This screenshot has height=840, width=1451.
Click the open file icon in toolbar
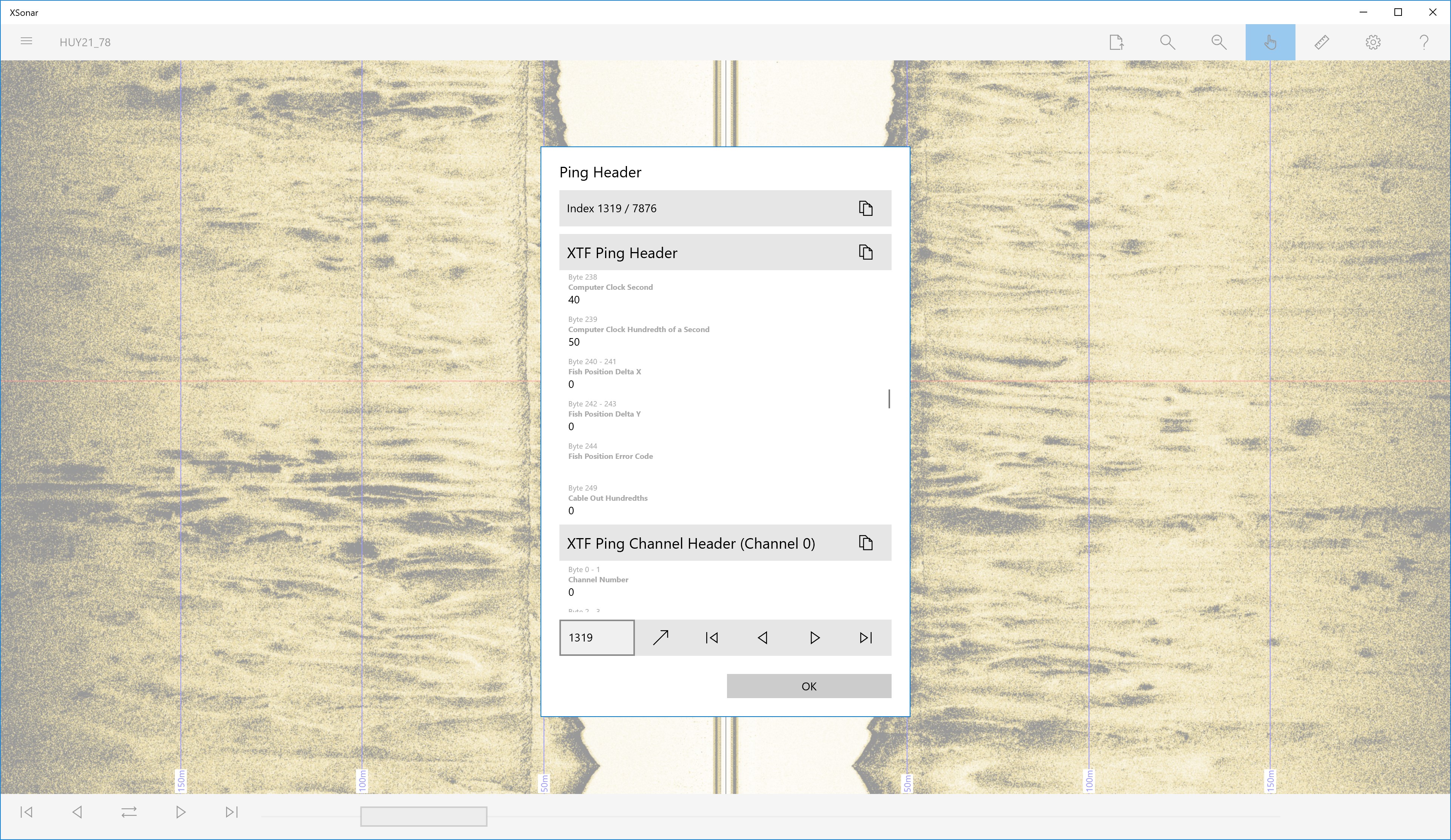pyautogui.click(x=1116, y=42)
